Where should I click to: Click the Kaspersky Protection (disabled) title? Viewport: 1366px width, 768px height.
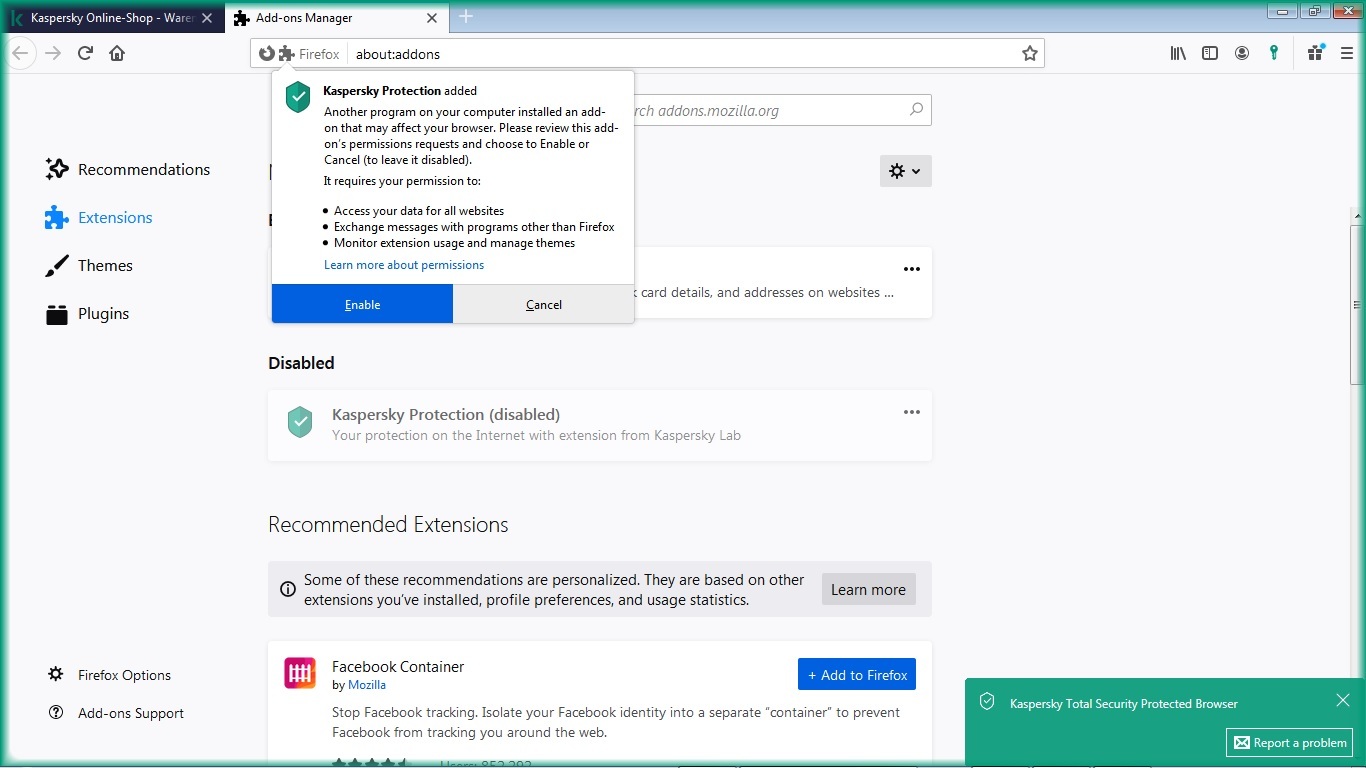[446, 414]
